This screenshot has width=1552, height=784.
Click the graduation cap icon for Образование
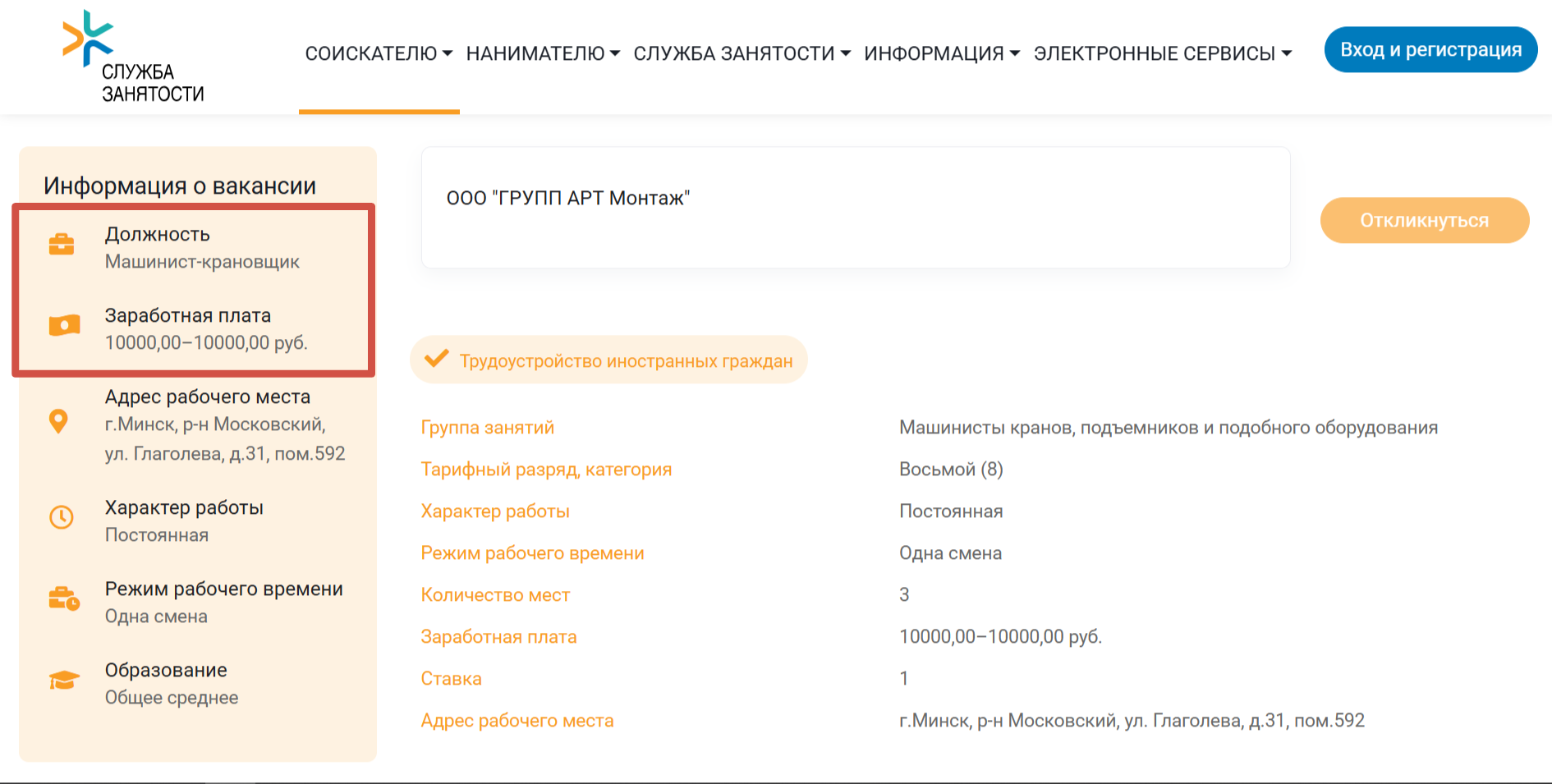(x=63, y=681)
